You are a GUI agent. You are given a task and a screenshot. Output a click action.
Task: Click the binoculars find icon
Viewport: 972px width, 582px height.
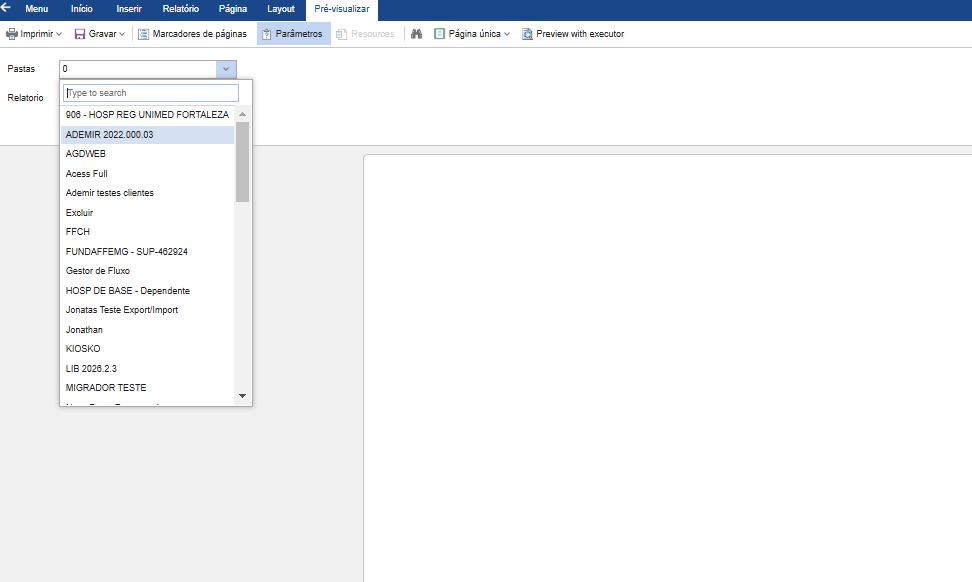(x=417, y=34)
